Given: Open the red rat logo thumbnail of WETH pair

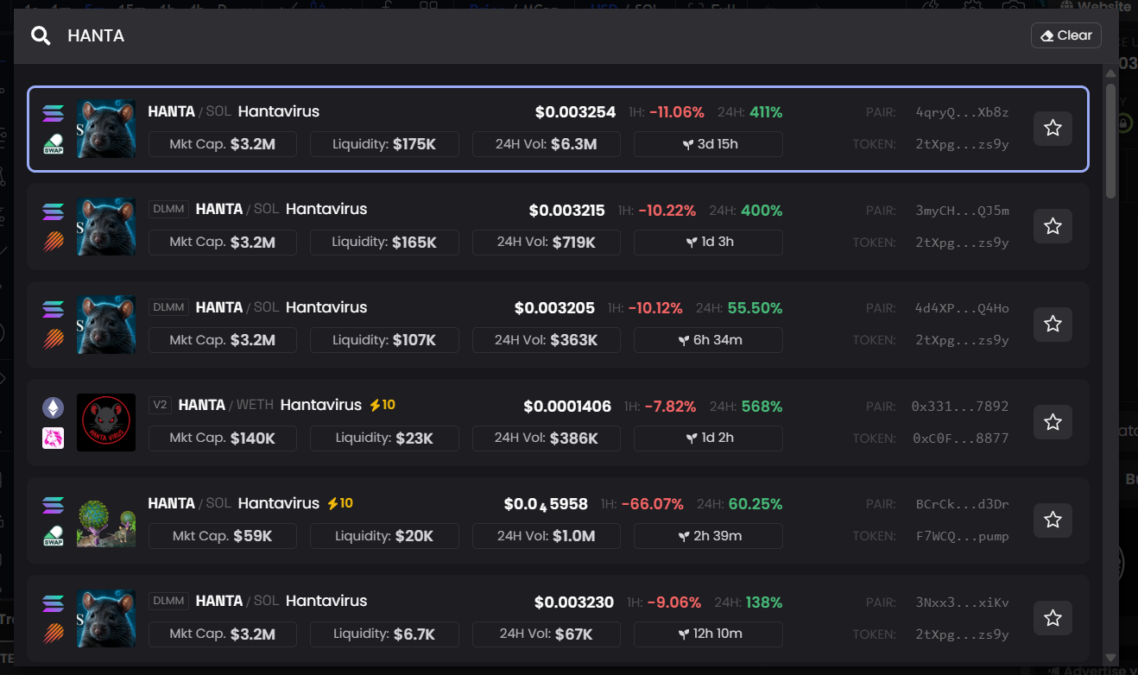Looking at the screenshot, I should [106, 422].
